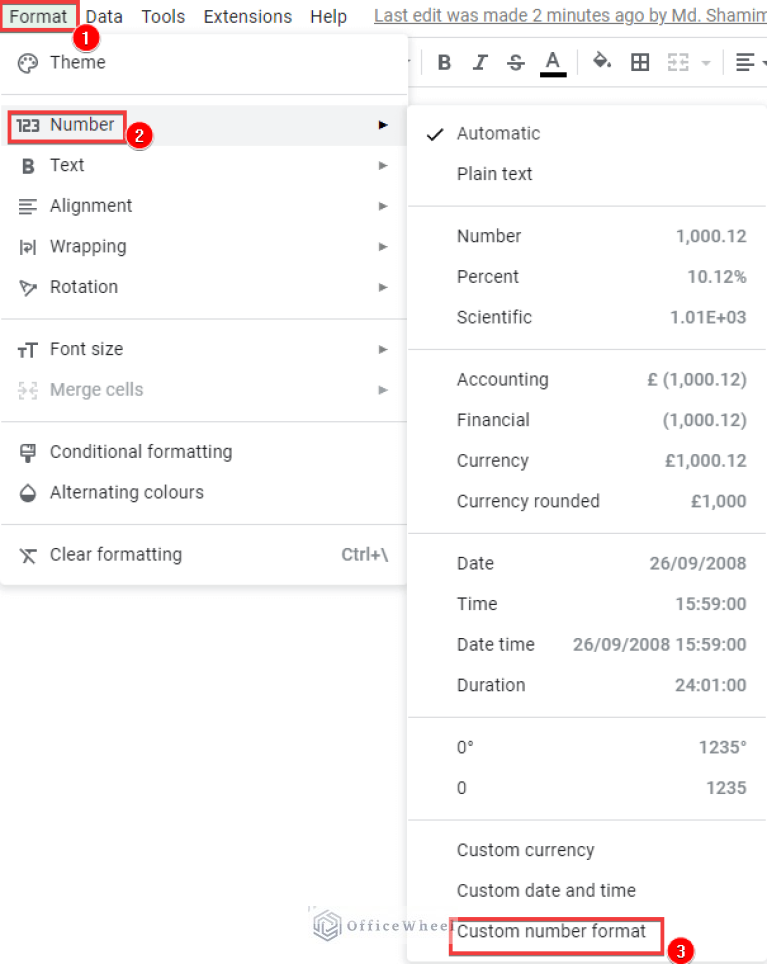This screenshot has height=964, width=767.
Task: Open the Extensions menu
Action: pyautogui.click(x=247, y=16)
